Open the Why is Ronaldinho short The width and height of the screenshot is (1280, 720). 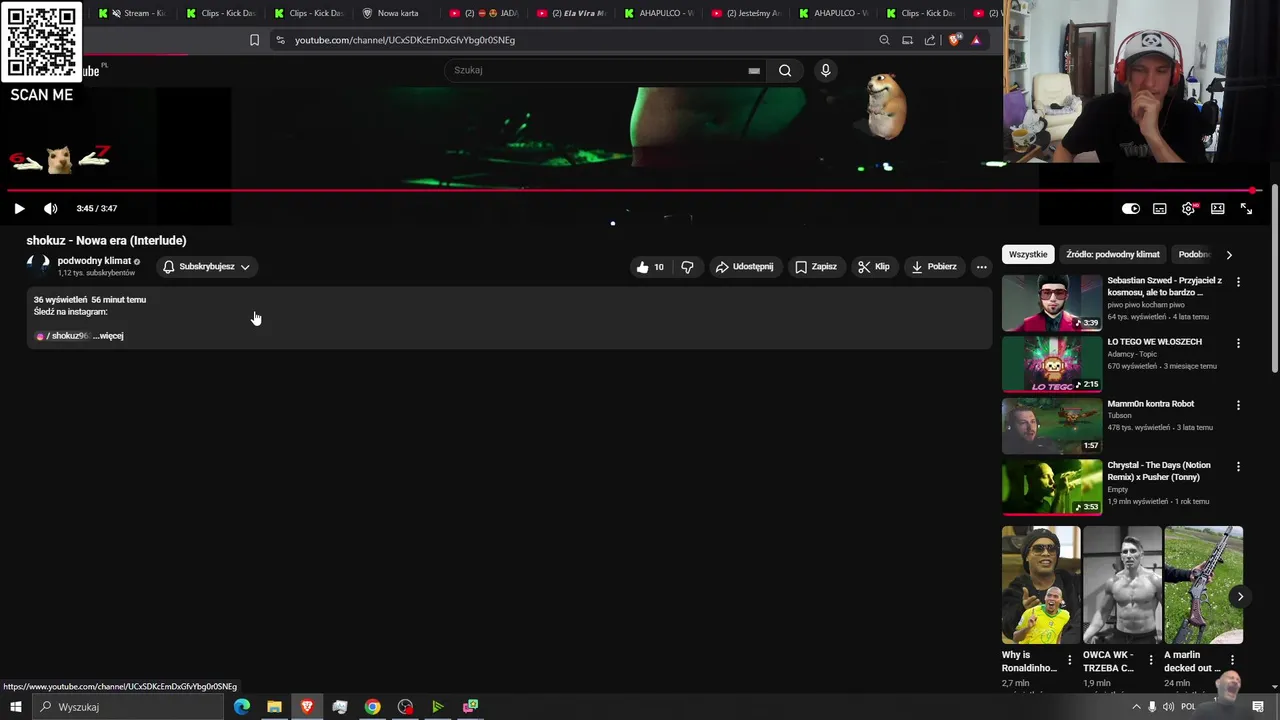(1041, 585)
